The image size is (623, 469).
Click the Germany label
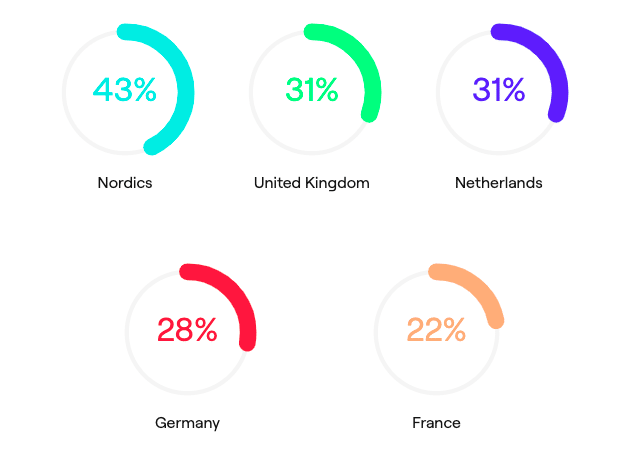(x=187, y=423)
